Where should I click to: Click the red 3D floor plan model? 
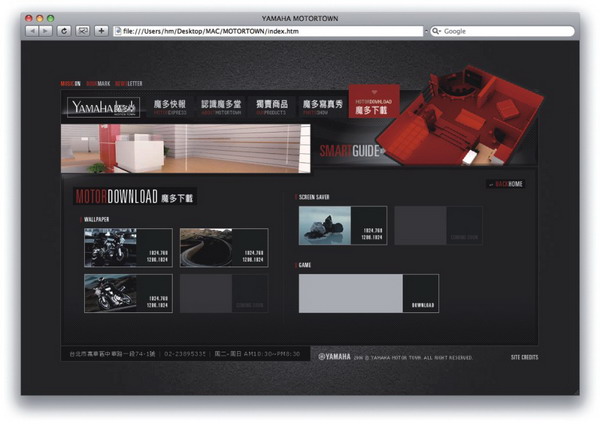459,117
